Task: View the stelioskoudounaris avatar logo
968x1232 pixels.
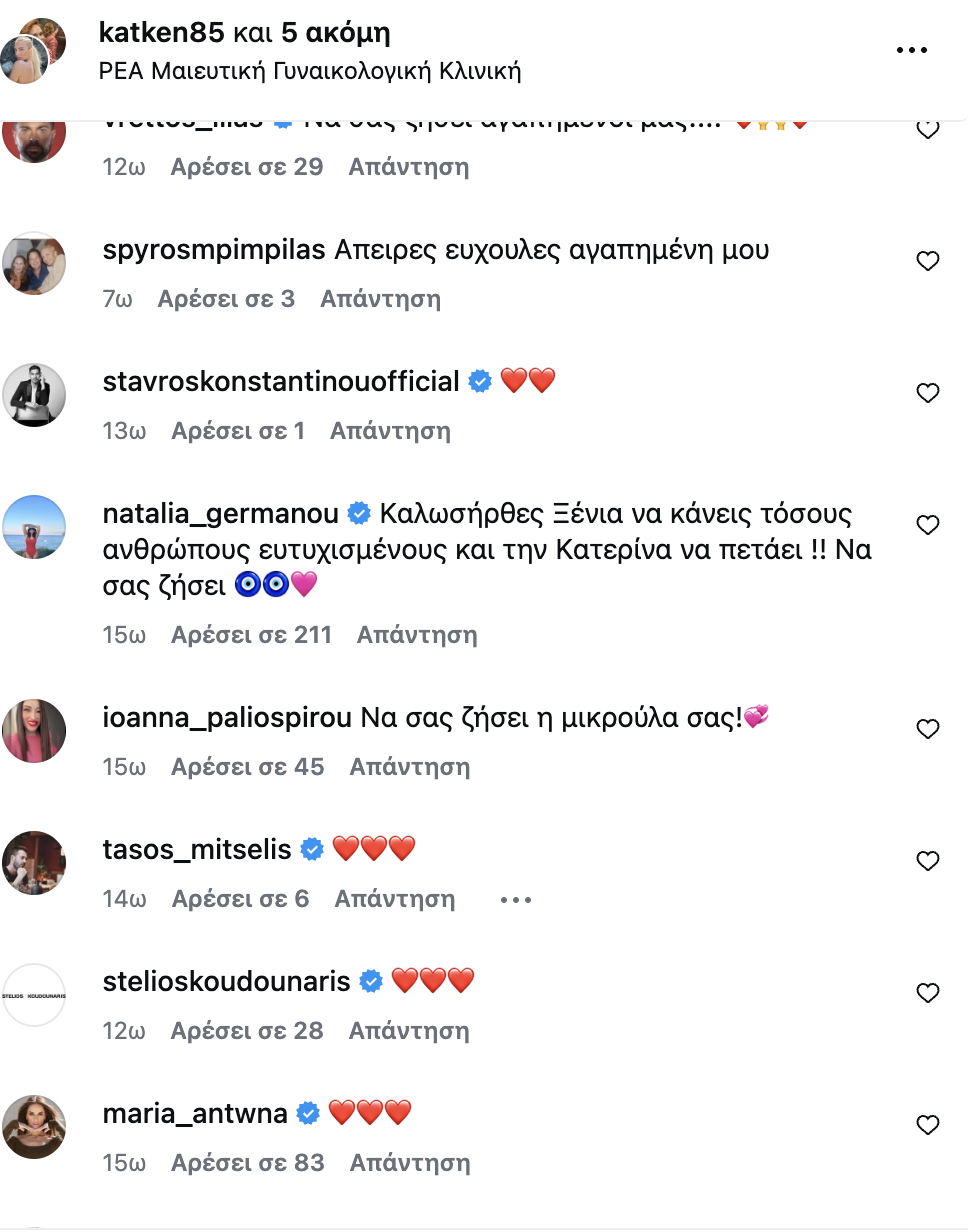Action: (34, 994)
